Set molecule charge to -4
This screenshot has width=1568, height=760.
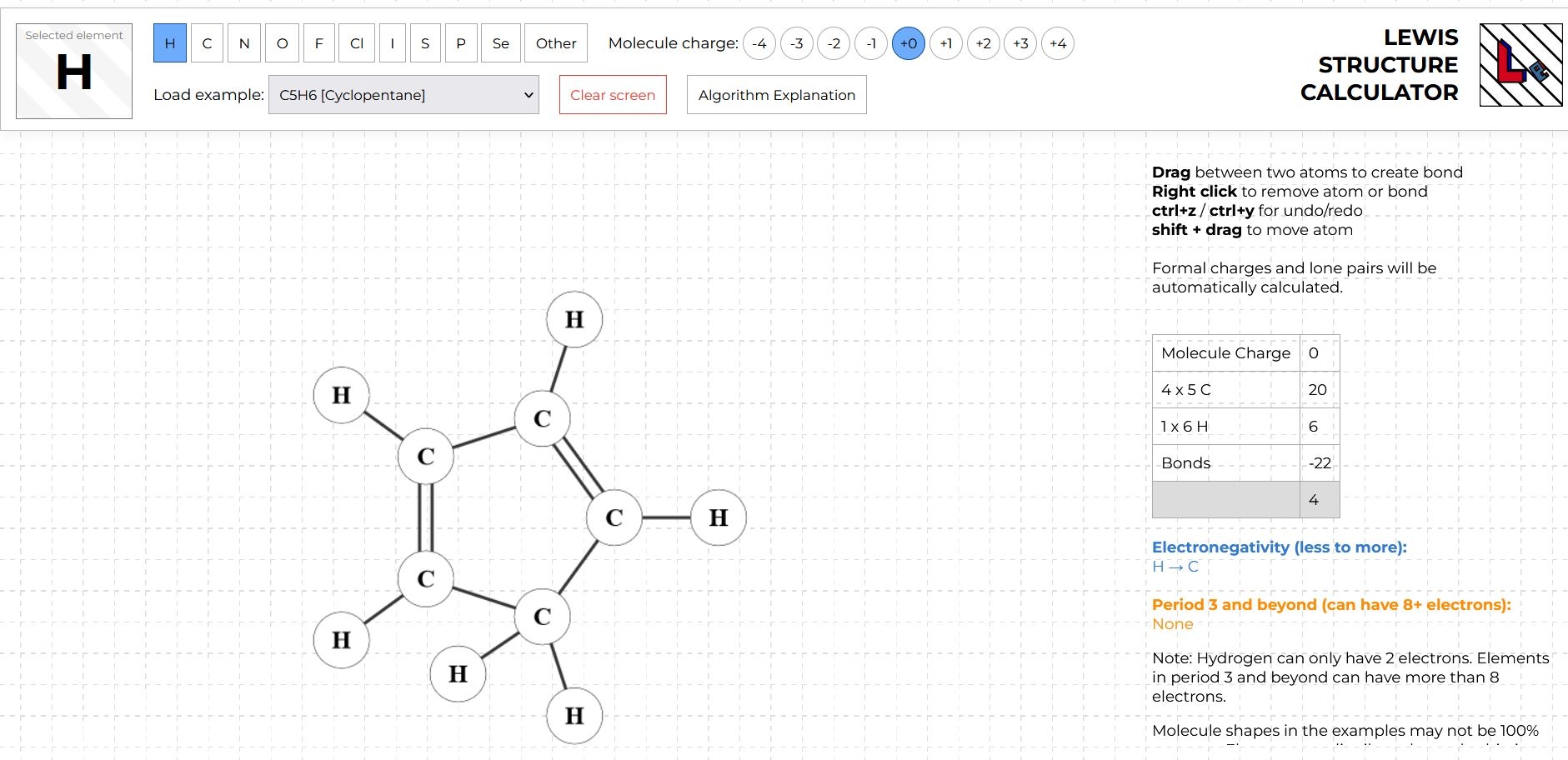759,43
